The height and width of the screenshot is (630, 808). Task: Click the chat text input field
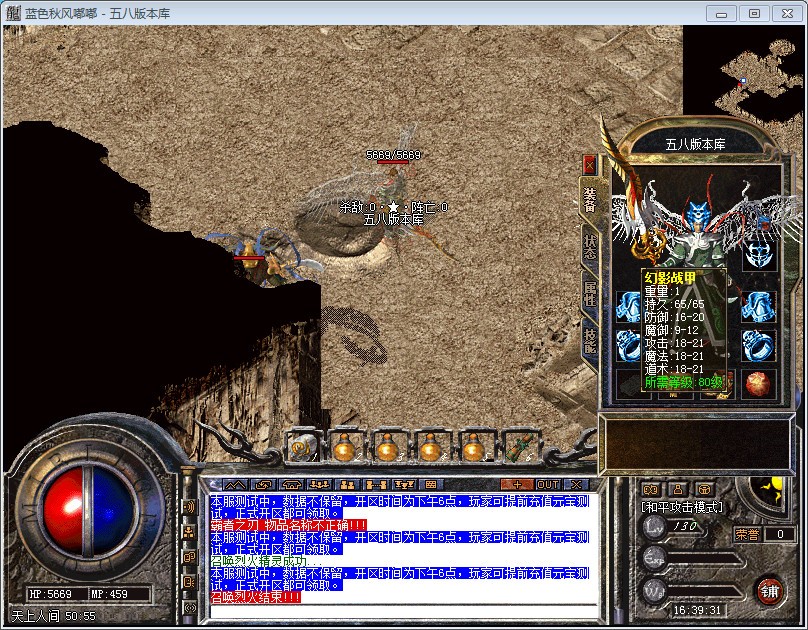[400, 611]
